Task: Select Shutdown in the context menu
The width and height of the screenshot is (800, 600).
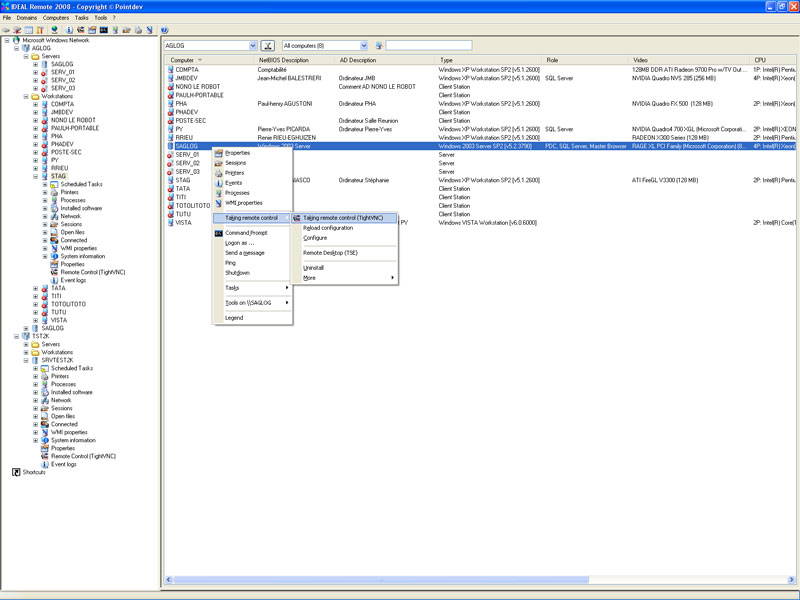Action: [x=253, y=273]
